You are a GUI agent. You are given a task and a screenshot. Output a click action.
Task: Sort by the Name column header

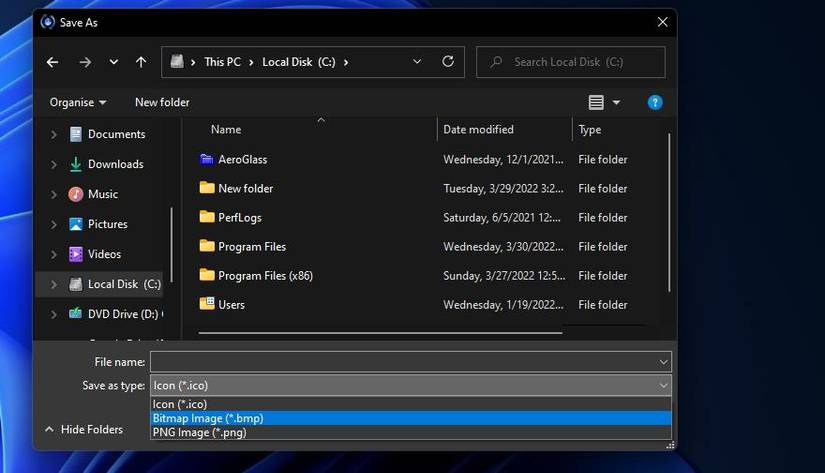pos(226,129)
